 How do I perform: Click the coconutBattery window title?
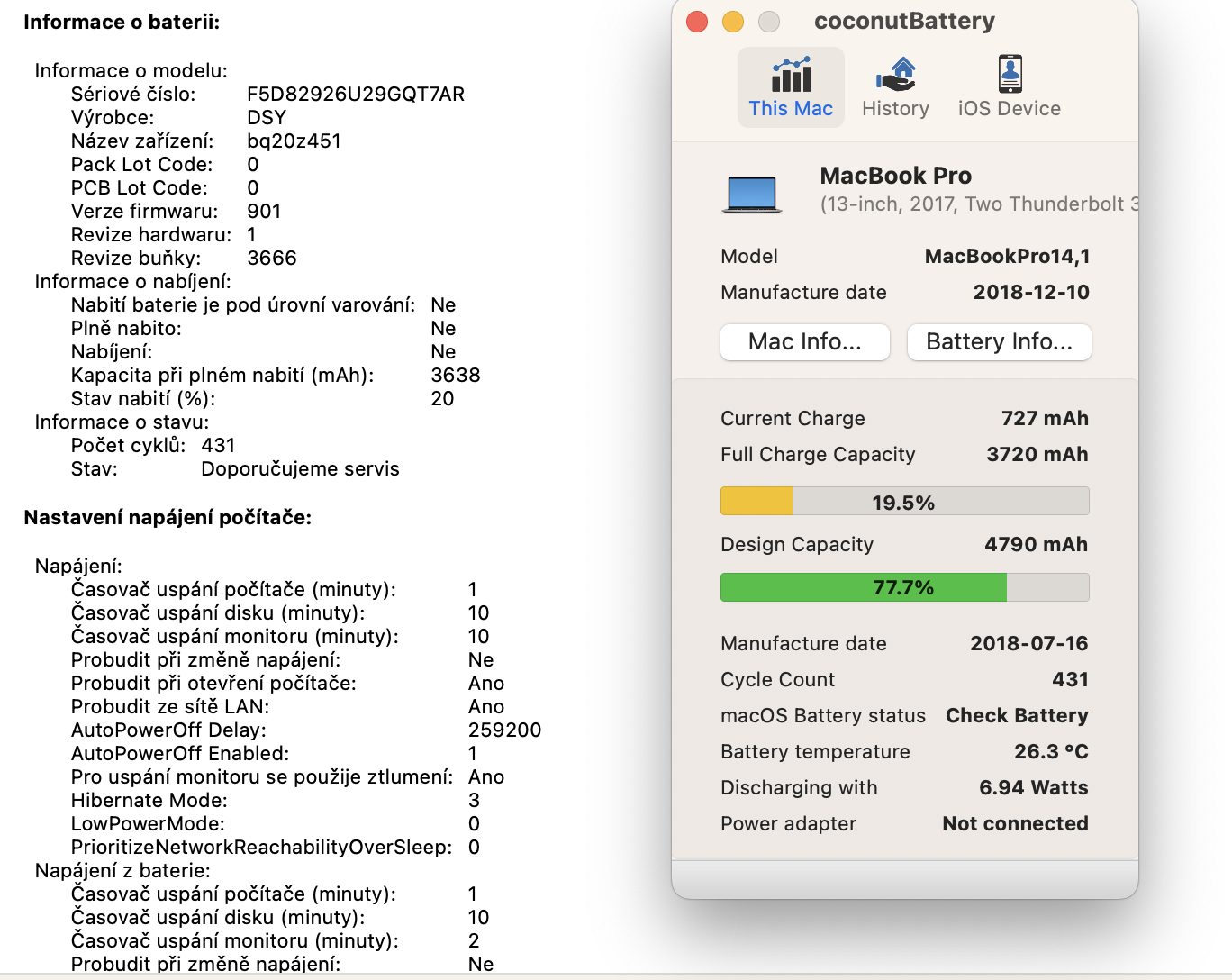click(x=904, y=21)
